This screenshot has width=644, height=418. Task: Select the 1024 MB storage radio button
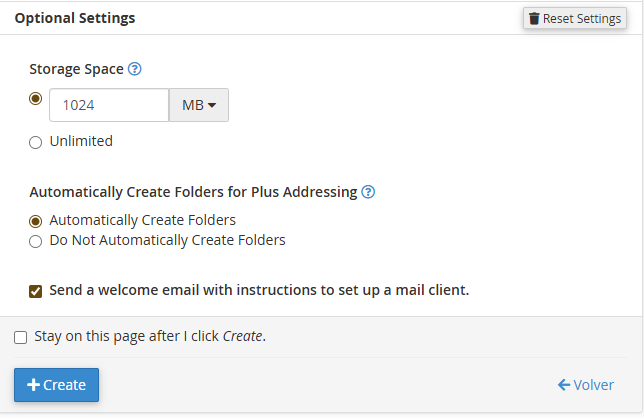36,99
